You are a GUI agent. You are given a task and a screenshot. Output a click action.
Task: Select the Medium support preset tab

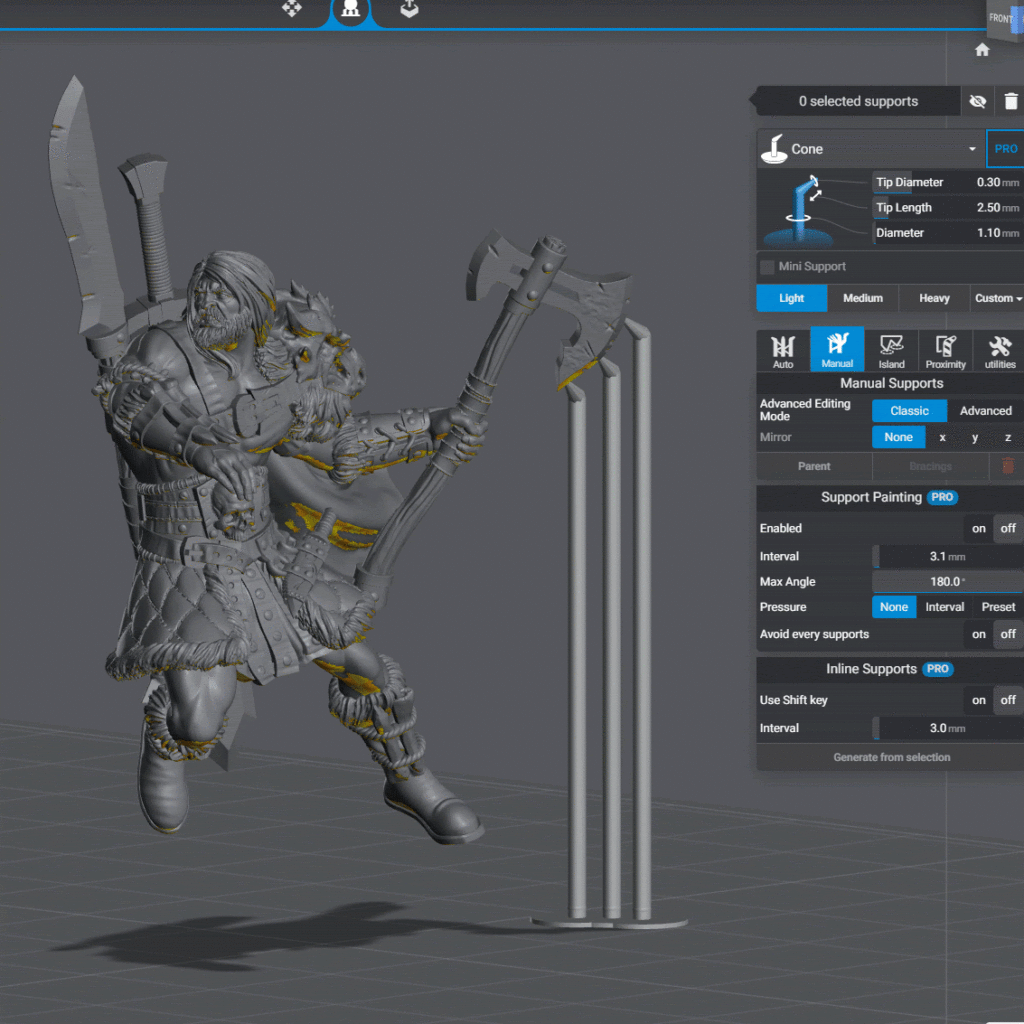click(863, 298)
